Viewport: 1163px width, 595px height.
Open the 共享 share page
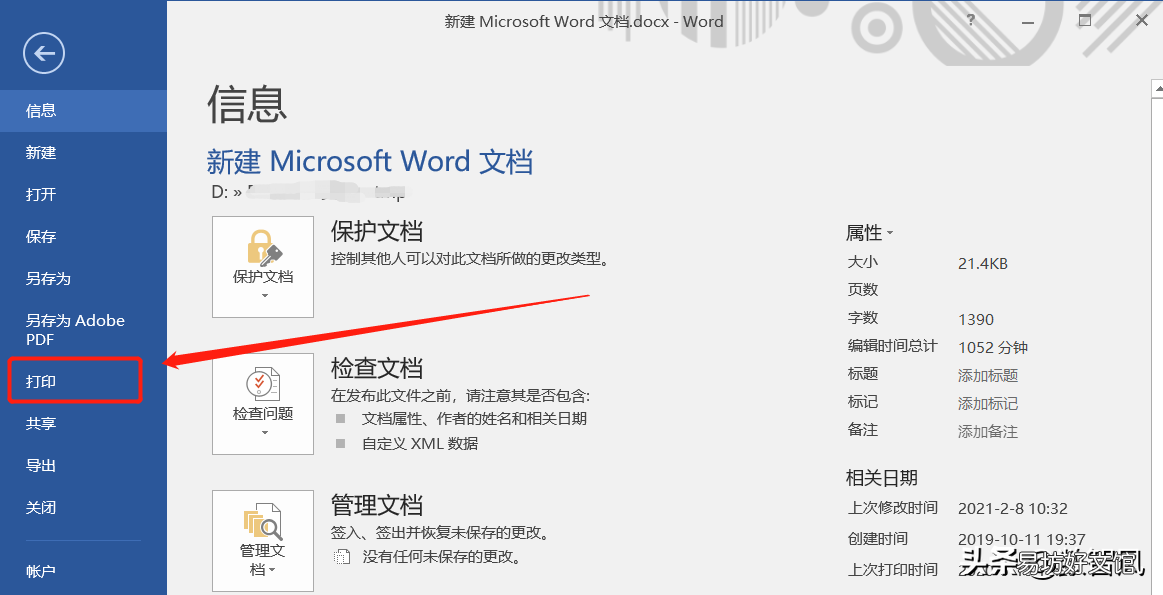tap(83, 424)
